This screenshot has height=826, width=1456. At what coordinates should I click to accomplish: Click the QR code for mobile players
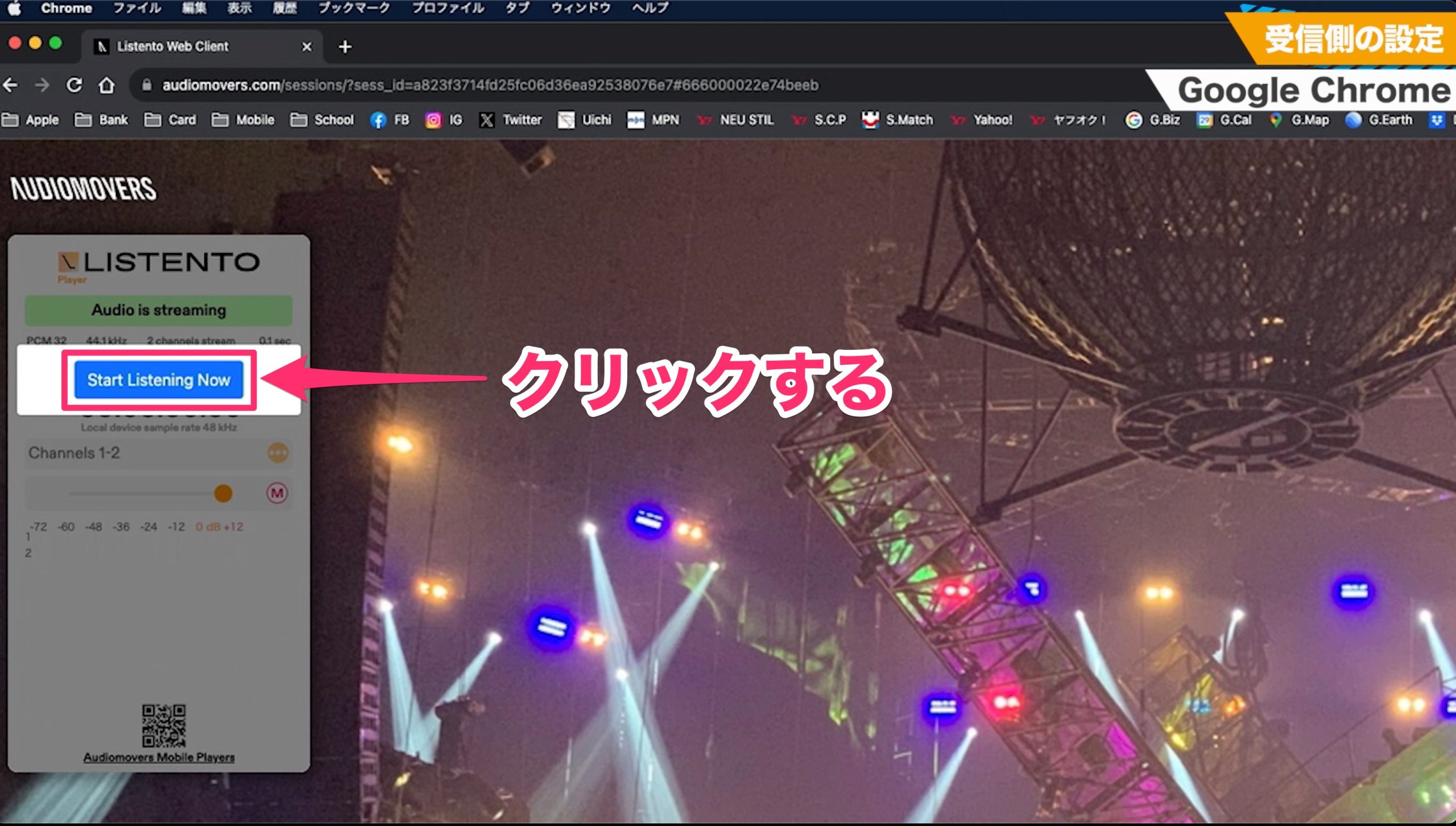(x=163, y=725)
